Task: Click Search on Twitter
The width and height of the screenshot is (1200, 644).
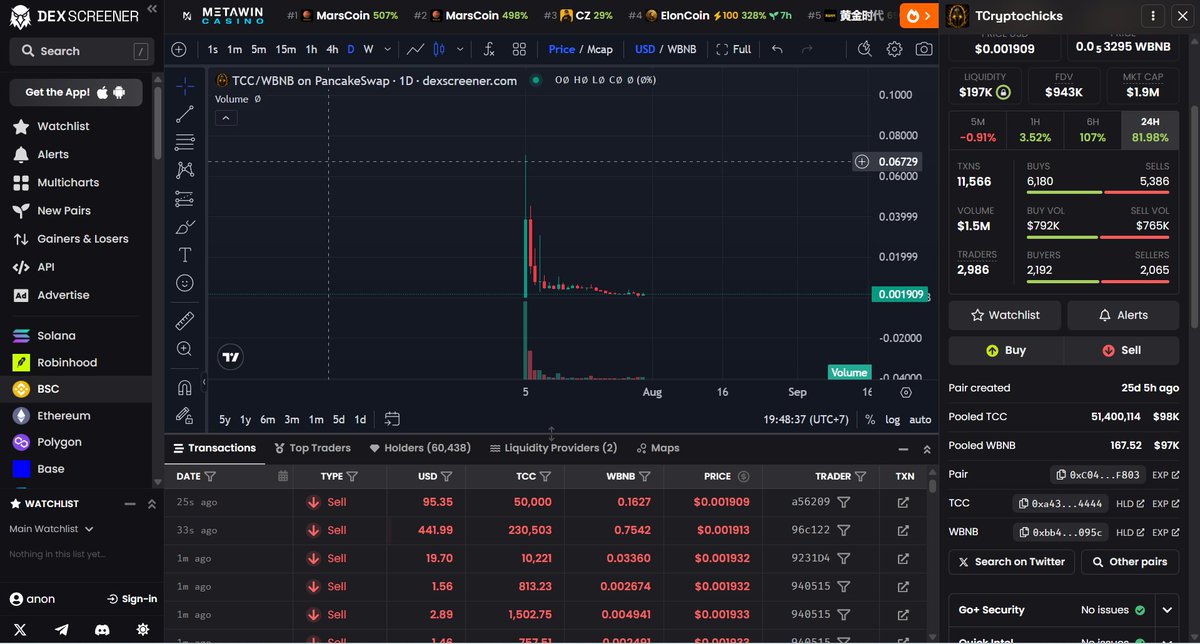Action: point(1012,562)
